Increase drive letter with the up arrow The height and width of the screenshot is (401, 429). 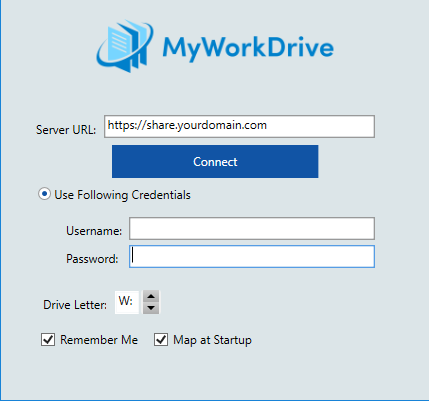tap(151, 296)
